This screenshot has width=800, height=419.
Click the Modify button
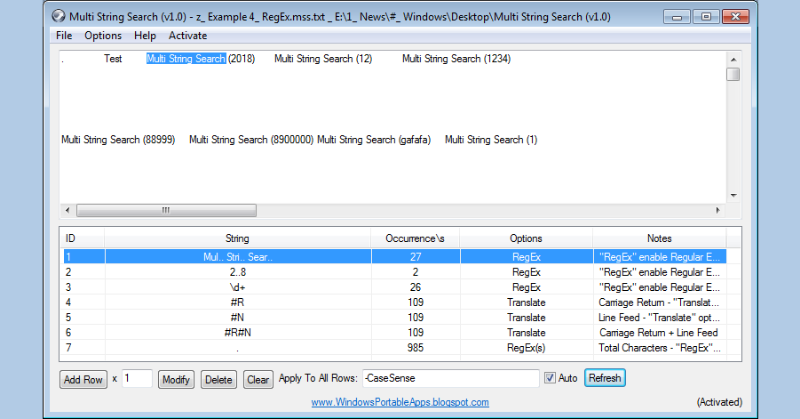coord(176,379)
